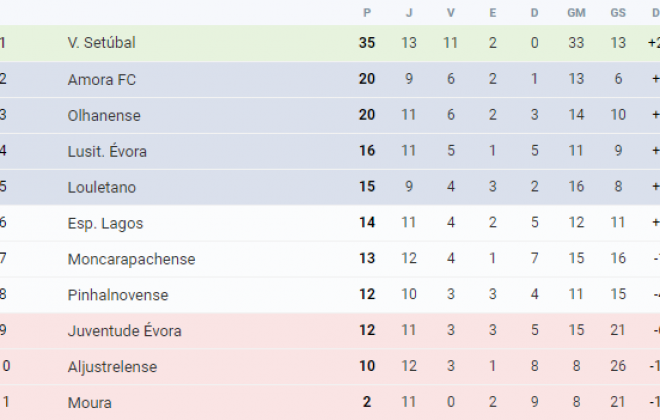This screenshot has height=420, width=660.
Task: Sort by GM goals scored header
Action: tap(576, 13)
